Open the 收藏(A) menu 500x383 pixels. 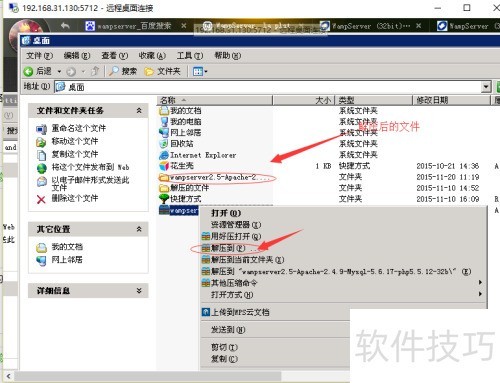(152, 56)
